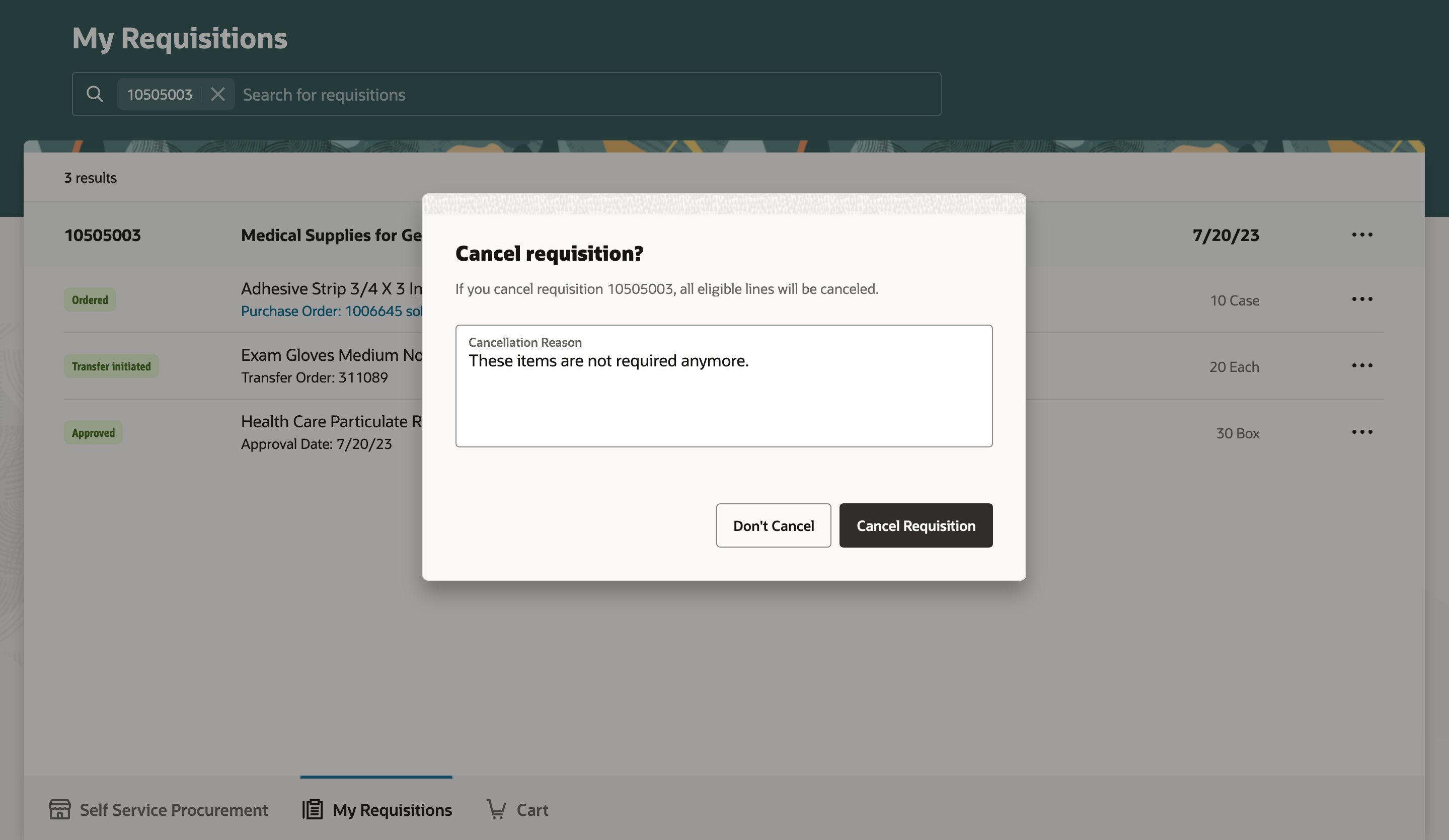
Task: Open actions menu for Exam Gloves line
Action: (x=1361, y=366)
